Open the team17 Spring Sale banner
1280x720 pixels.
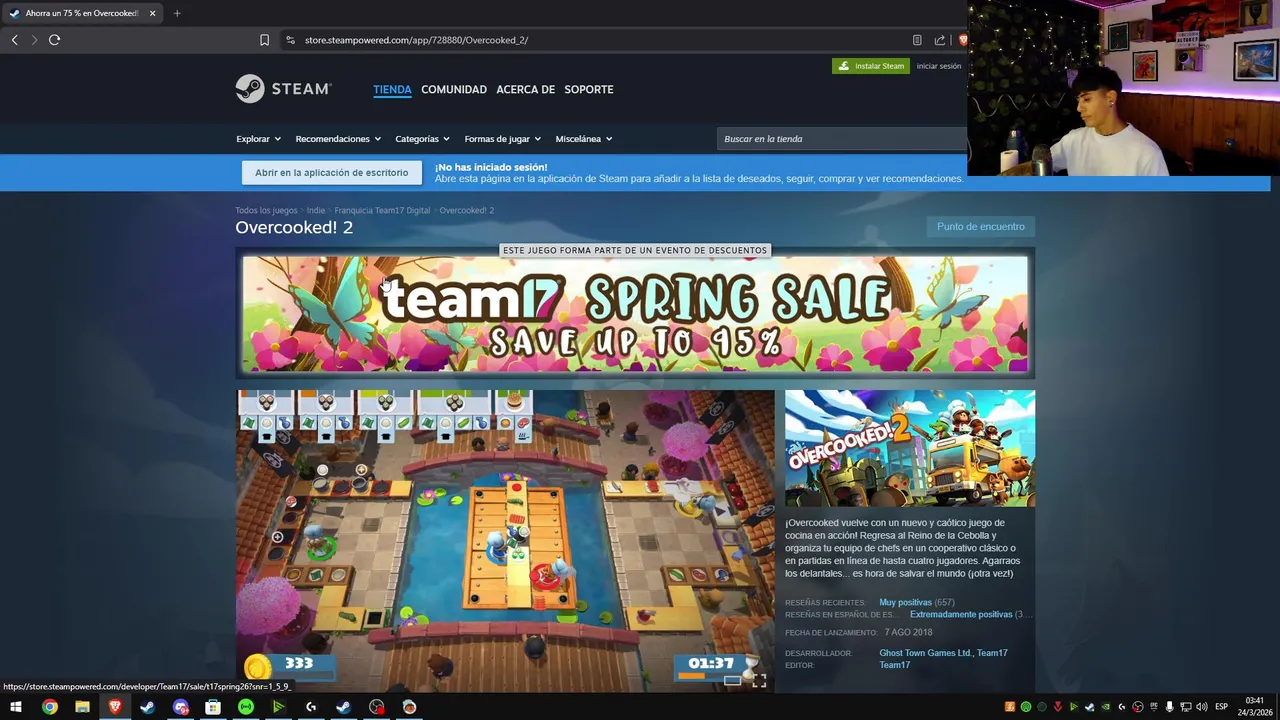[x=635, y=314]
